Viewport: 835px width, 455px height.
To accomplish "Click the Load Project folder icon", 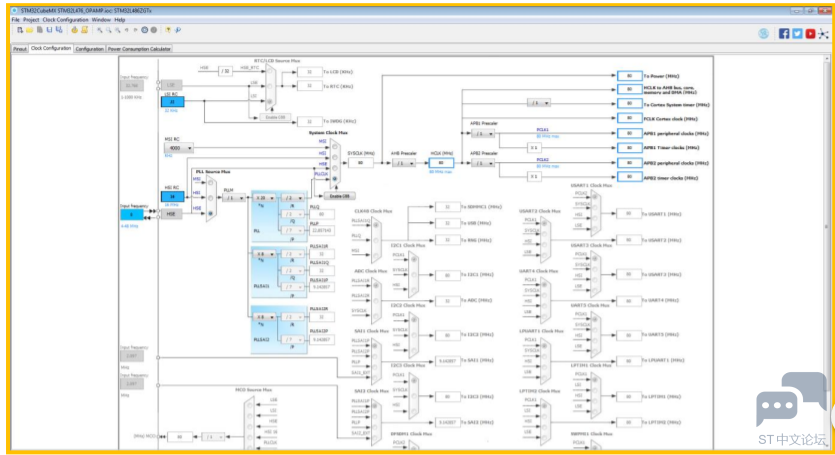I will 29,30.
